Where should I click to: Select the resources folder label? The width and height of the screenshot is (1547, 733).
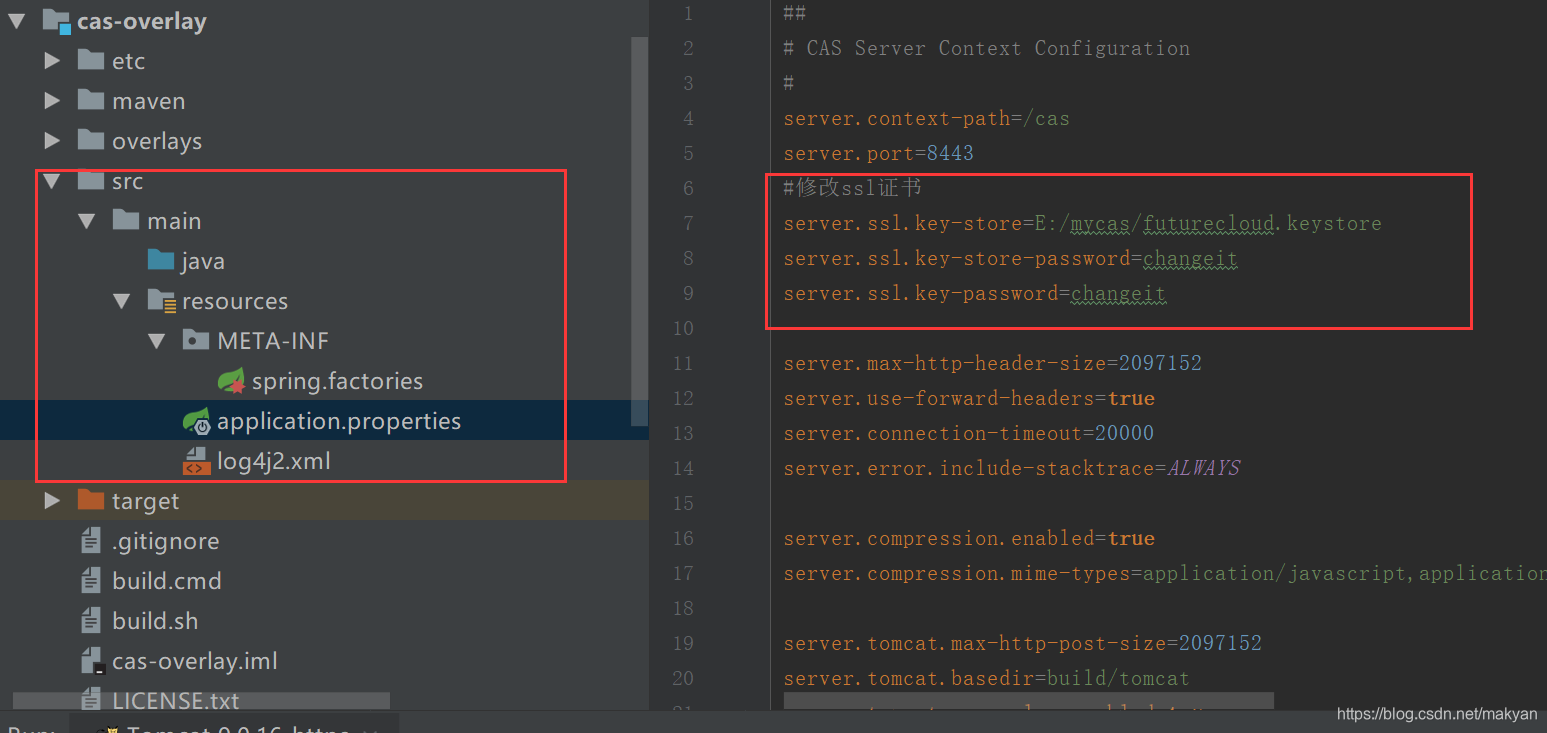tap(235, 301)
